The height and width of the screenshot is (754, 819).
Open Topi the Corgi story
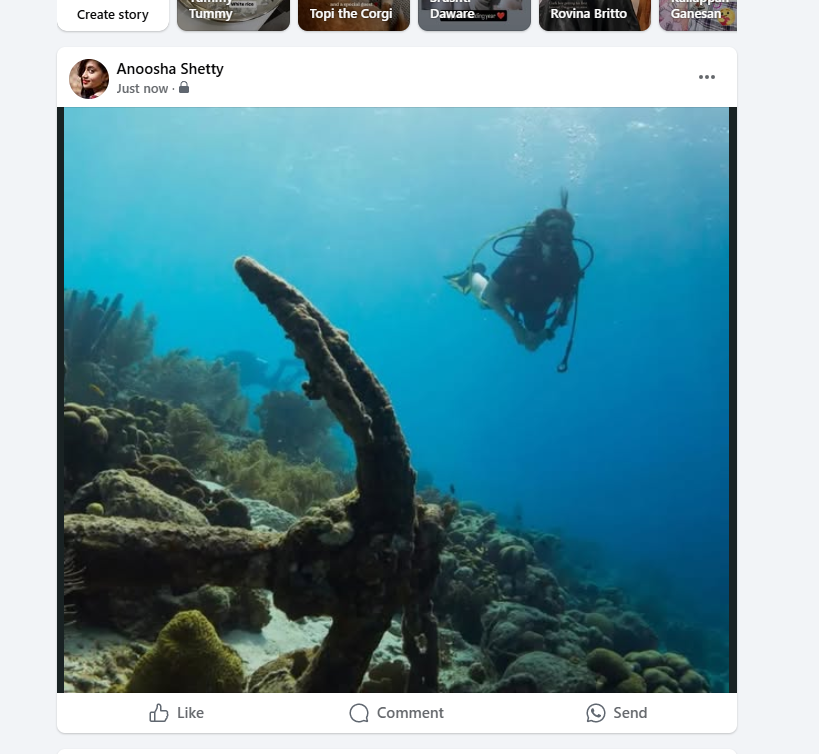(x=354, y=15)
